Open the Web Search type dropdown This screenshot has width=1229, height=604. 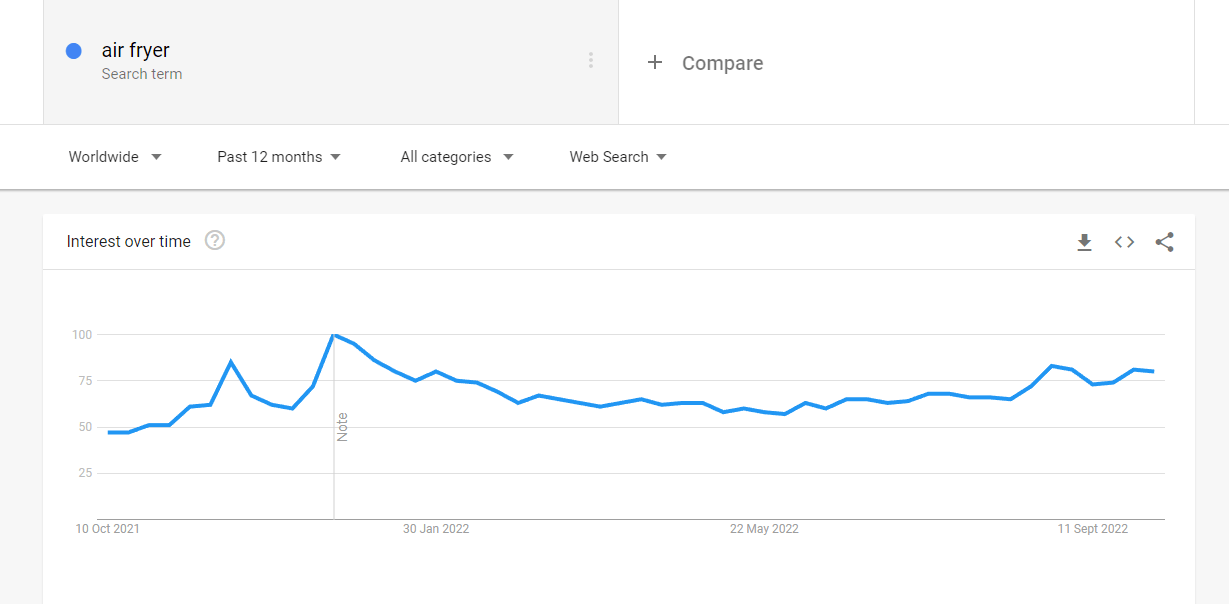(618, 157)
